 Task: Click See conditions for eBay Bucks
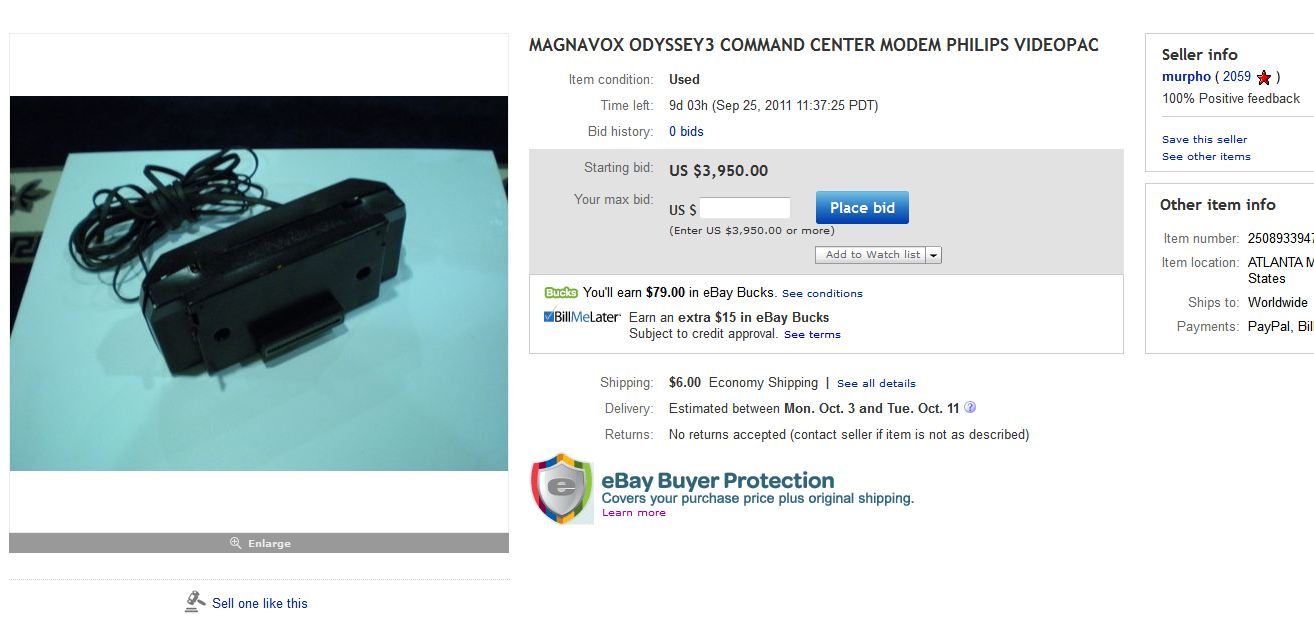[x=822, y=293]
